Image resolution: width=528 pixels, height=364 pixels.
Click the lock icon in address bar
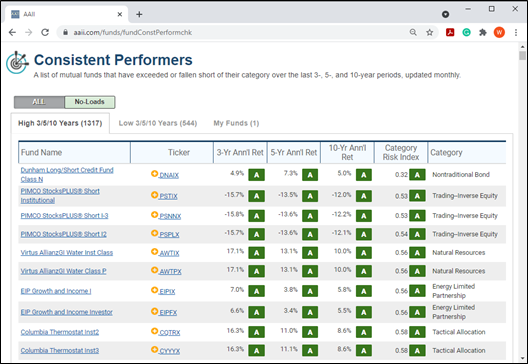pos(66,32)
